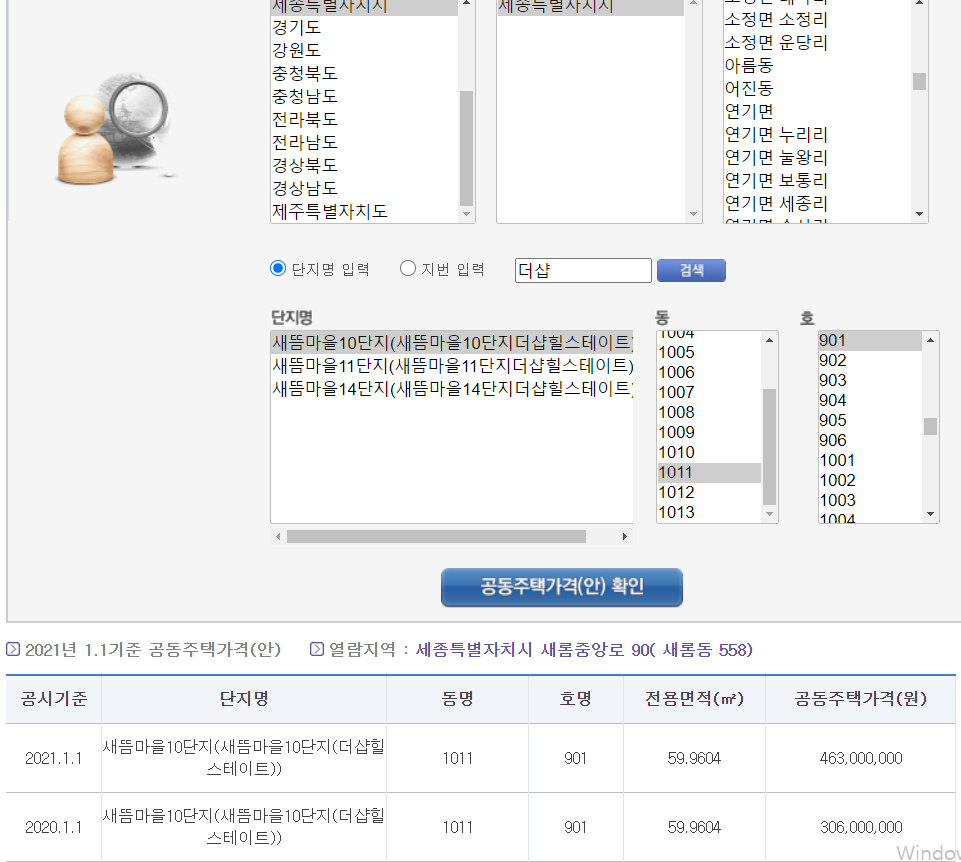961x862 pixels.
Task: Click district list scroll-down arrow
Action: coord(919,214)
